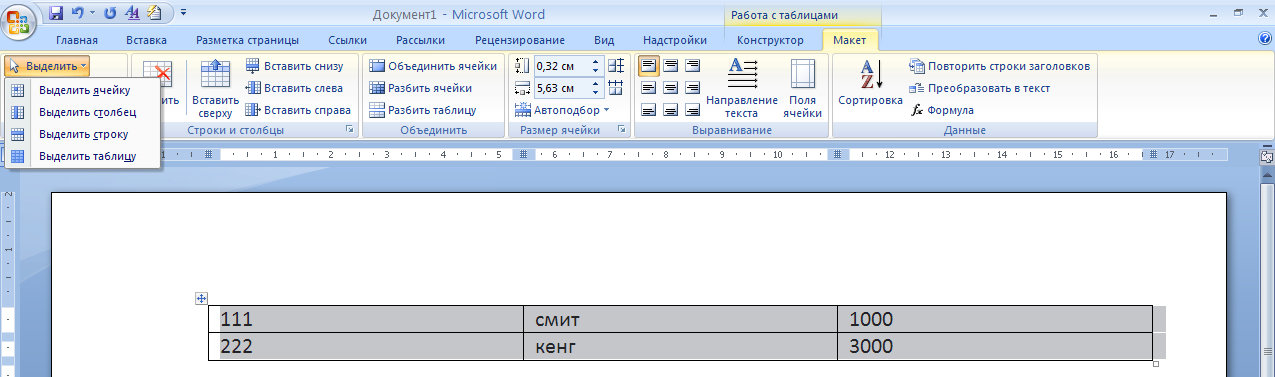Click Вставить справа
Screen dimensions: 1275x377
pyautogui.click(x=298, y=110)
